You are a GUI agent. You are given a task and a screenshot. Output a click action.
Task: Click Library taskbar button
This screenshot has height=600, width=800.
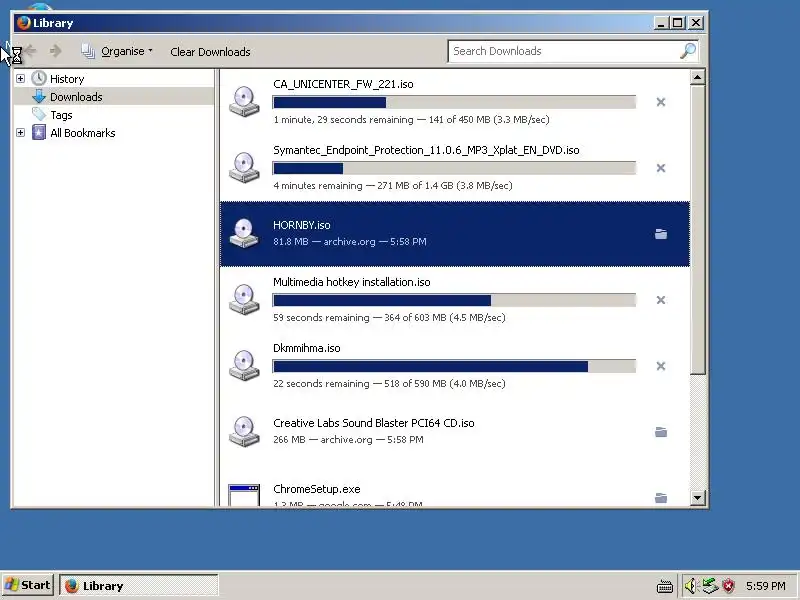coord(139,585)
